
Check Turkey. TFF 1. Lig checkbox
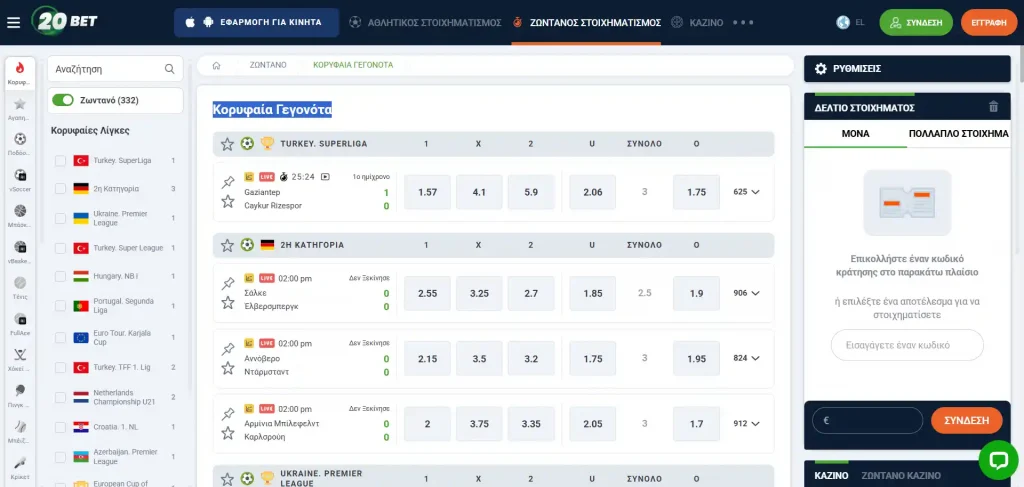click(60, 368)
